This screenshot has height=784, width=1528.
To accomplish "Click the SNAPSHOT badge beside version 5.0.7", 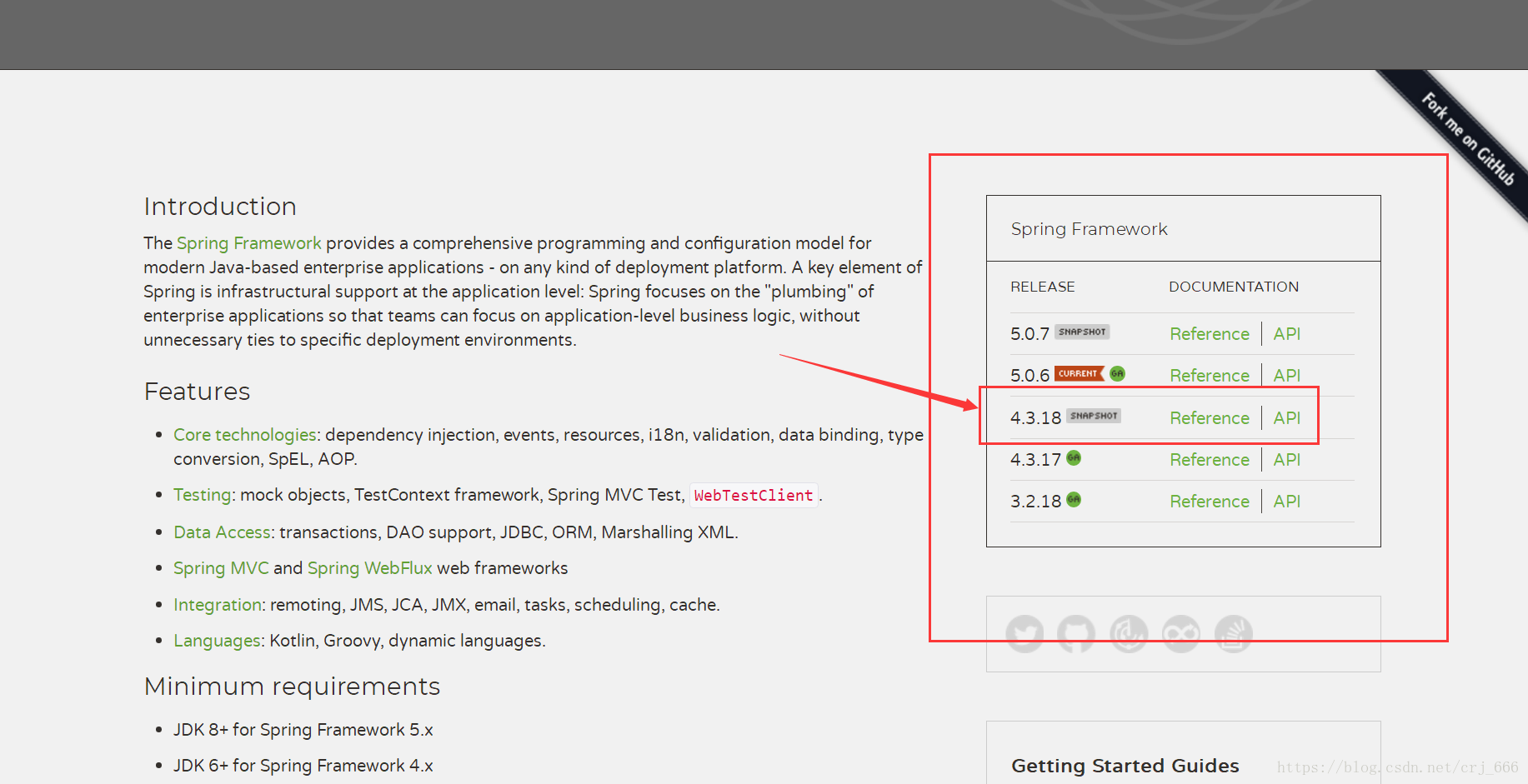I will pyautogui.click(x=1082, y=332).
